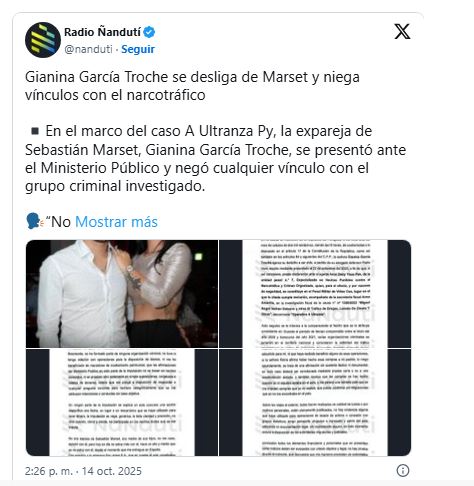Open the @nanduti handle link
The image size is (474, 486).
coord(88,49)
